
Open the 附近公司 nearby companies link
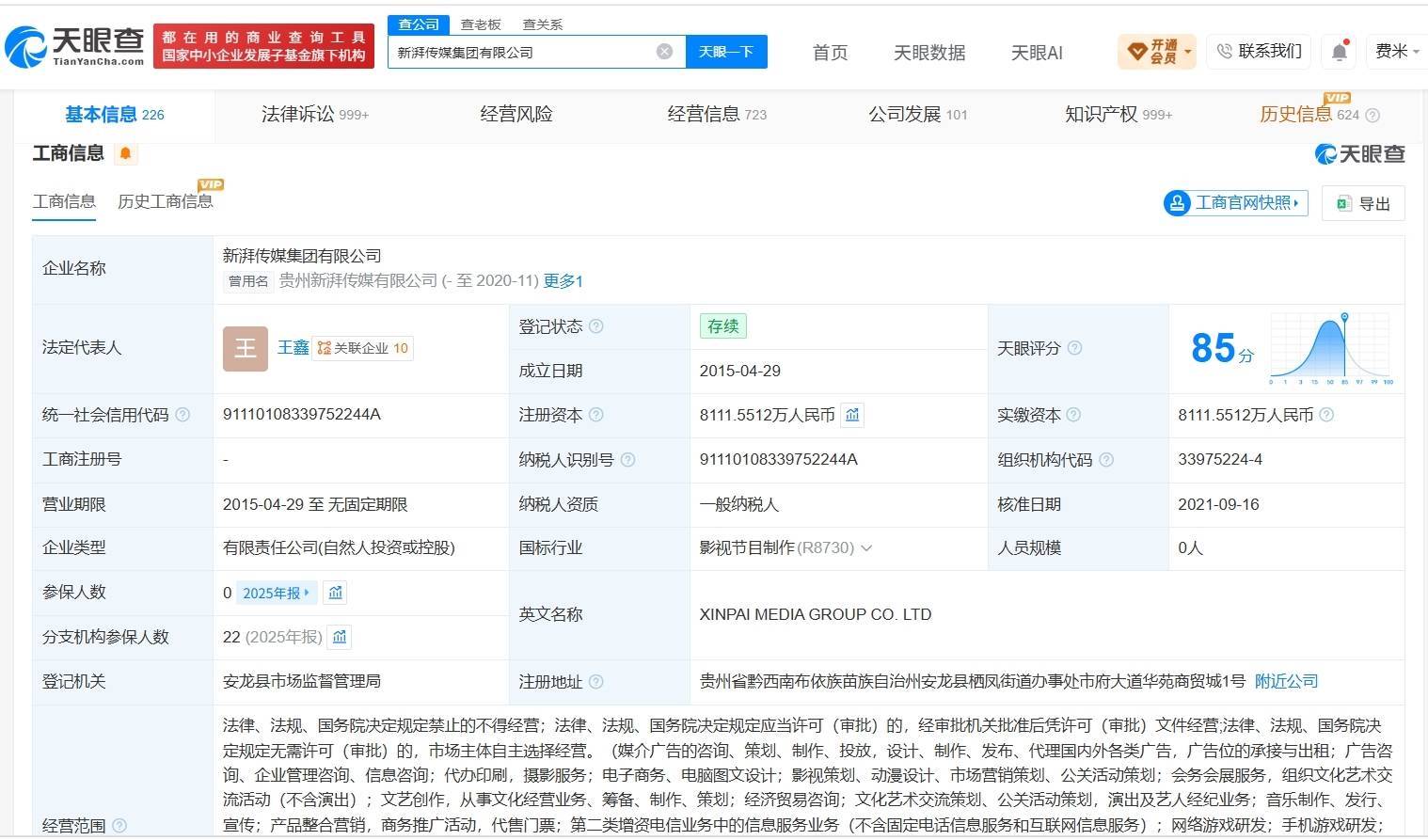coord(1286,682)
